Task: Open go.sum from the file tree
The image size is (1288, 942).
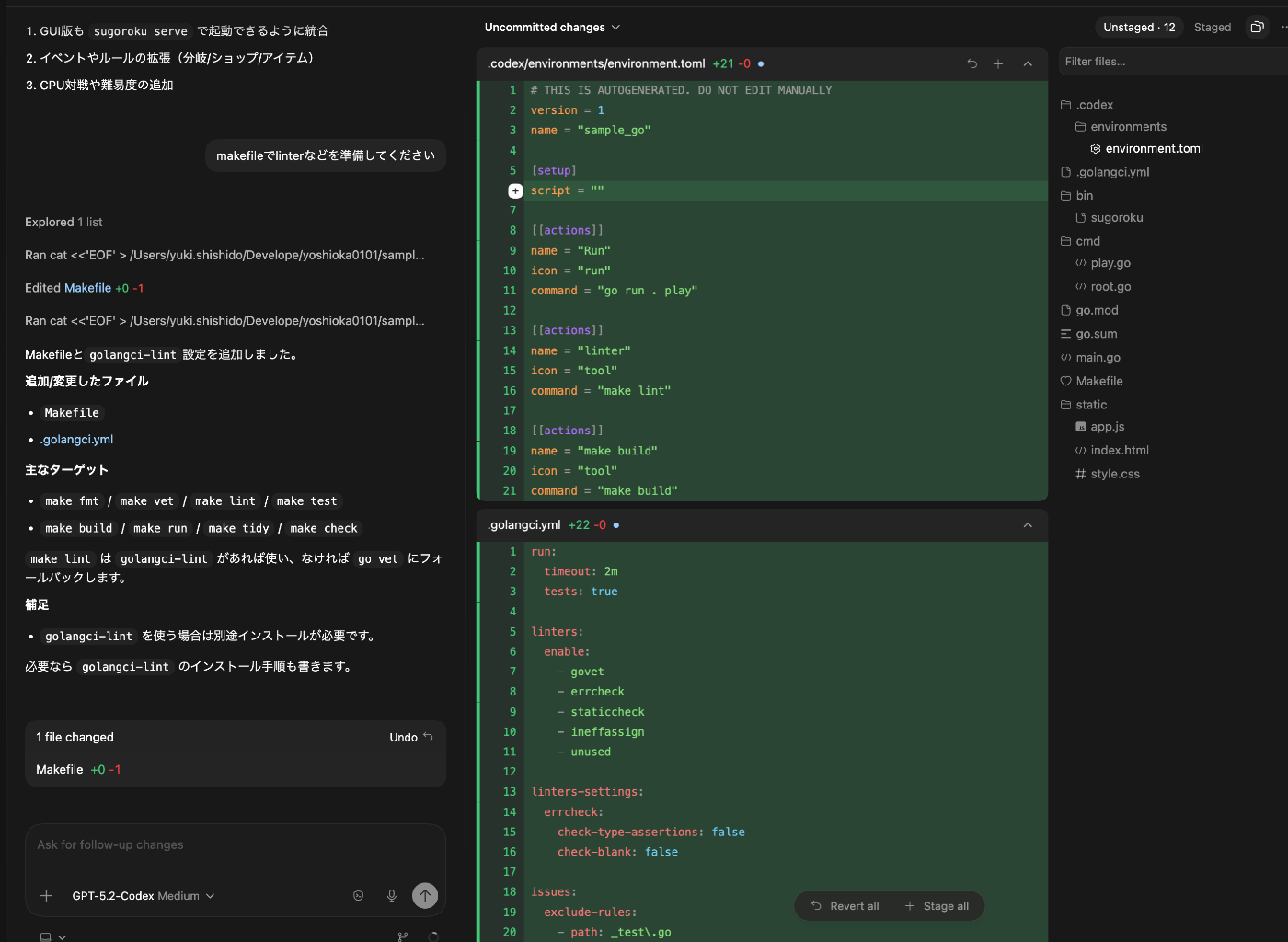Action: tap(1088, 334)
